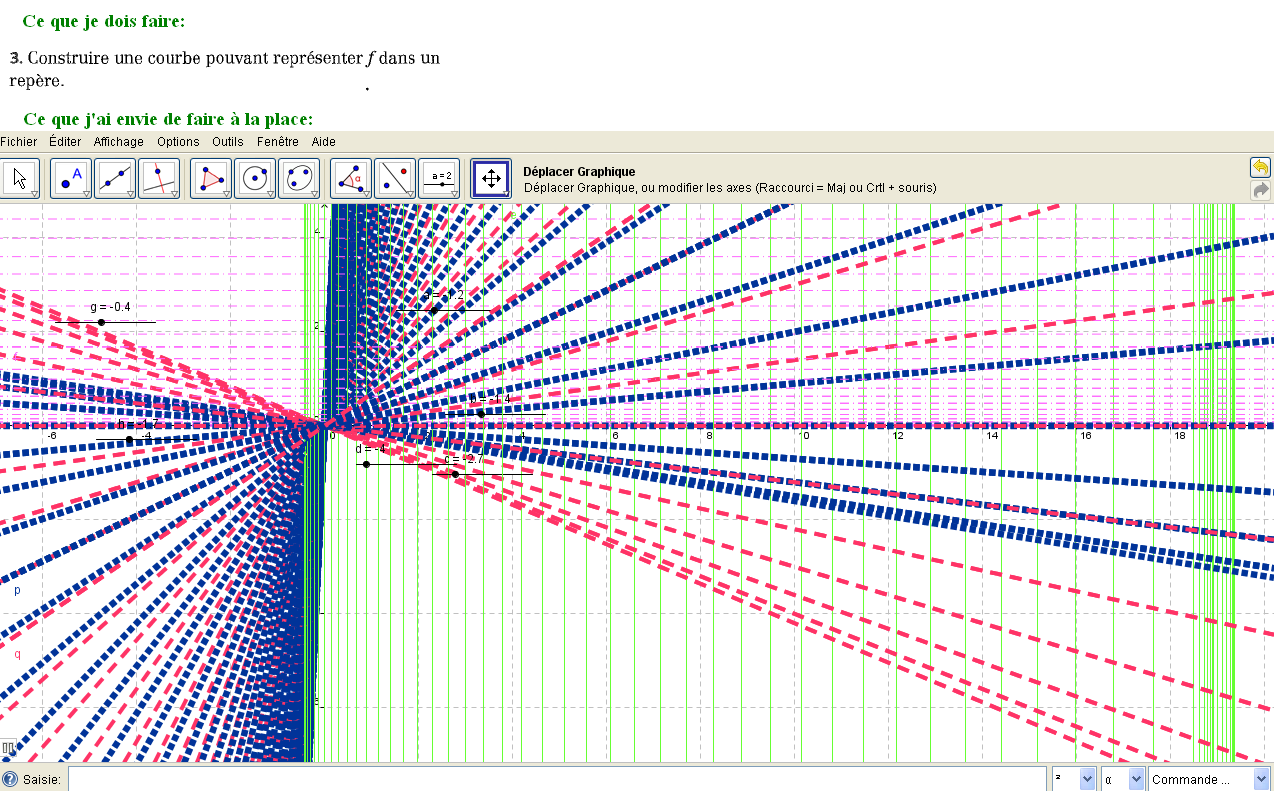Click the Undo arrow icon
The width and height of the screenshot is (1274, 791).
(x=1260, y=167)
